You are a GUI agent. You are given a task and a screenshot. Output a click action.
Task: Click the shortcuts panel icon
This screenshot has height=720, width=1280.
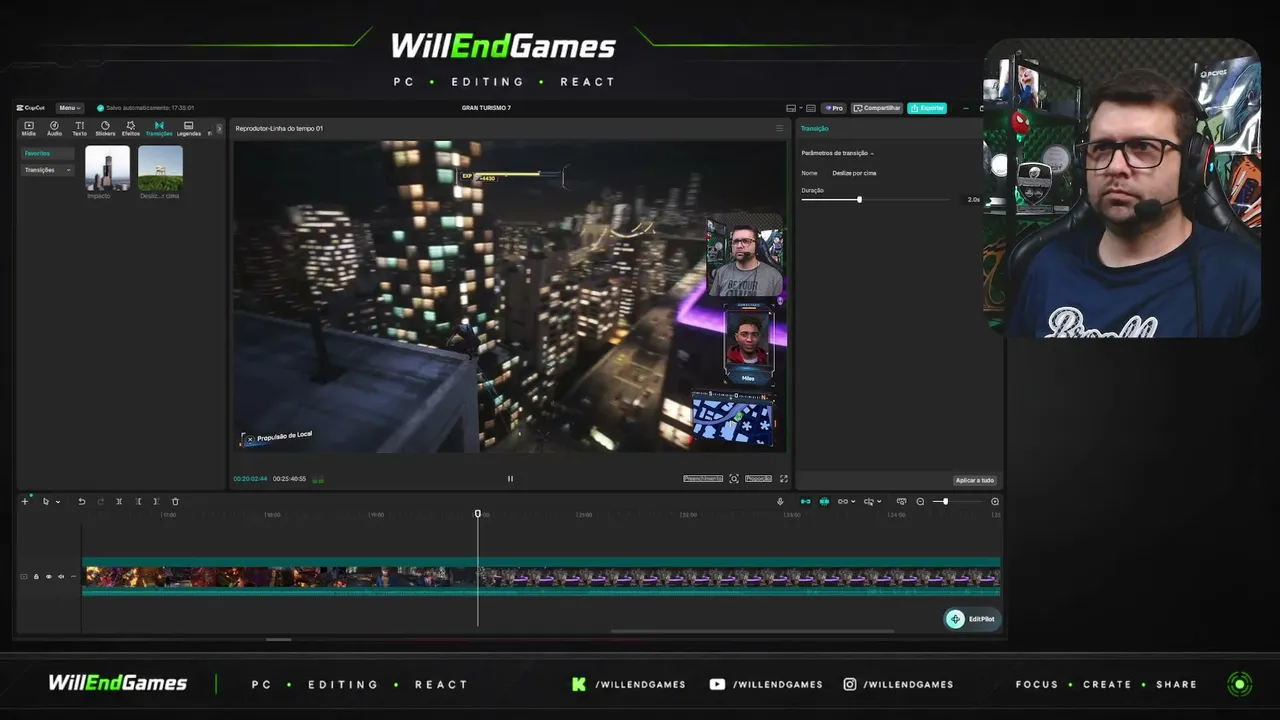point(811,108)
